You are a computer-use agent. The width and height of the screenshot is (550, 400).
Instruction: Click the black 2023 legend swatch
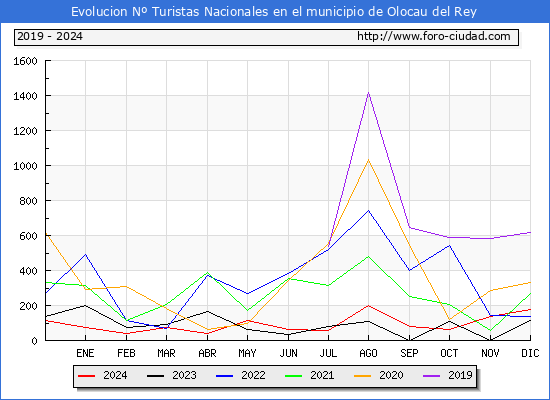coord(155,376)
